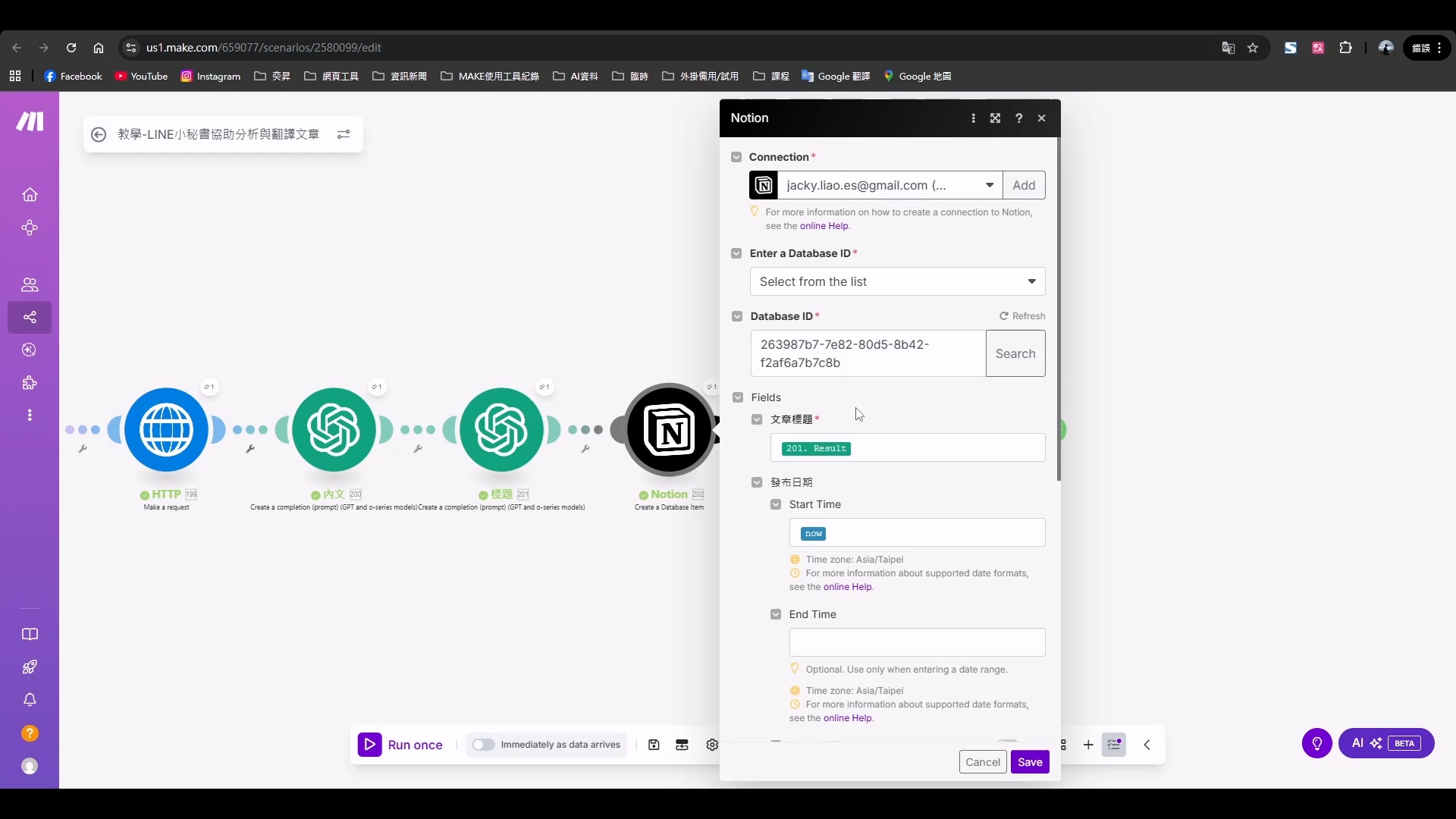The height and width of the screenshot is (819, 1456).
Task: Toggle the 文章標題 field checkbox
Action: [x=757, y=419]
